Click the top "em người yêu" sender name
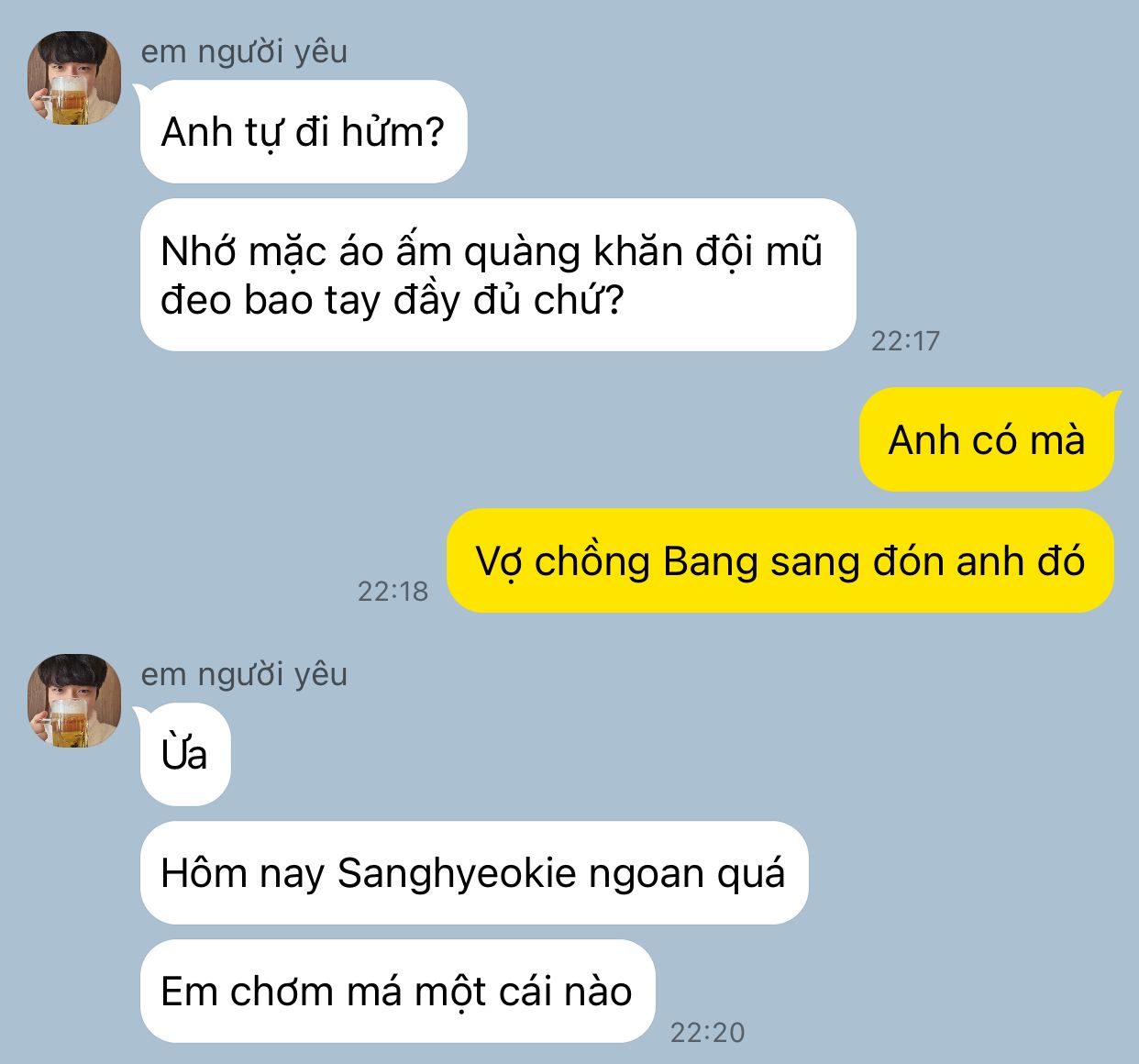Screen dimensions: 1139x1064 (x=244, y=51)
